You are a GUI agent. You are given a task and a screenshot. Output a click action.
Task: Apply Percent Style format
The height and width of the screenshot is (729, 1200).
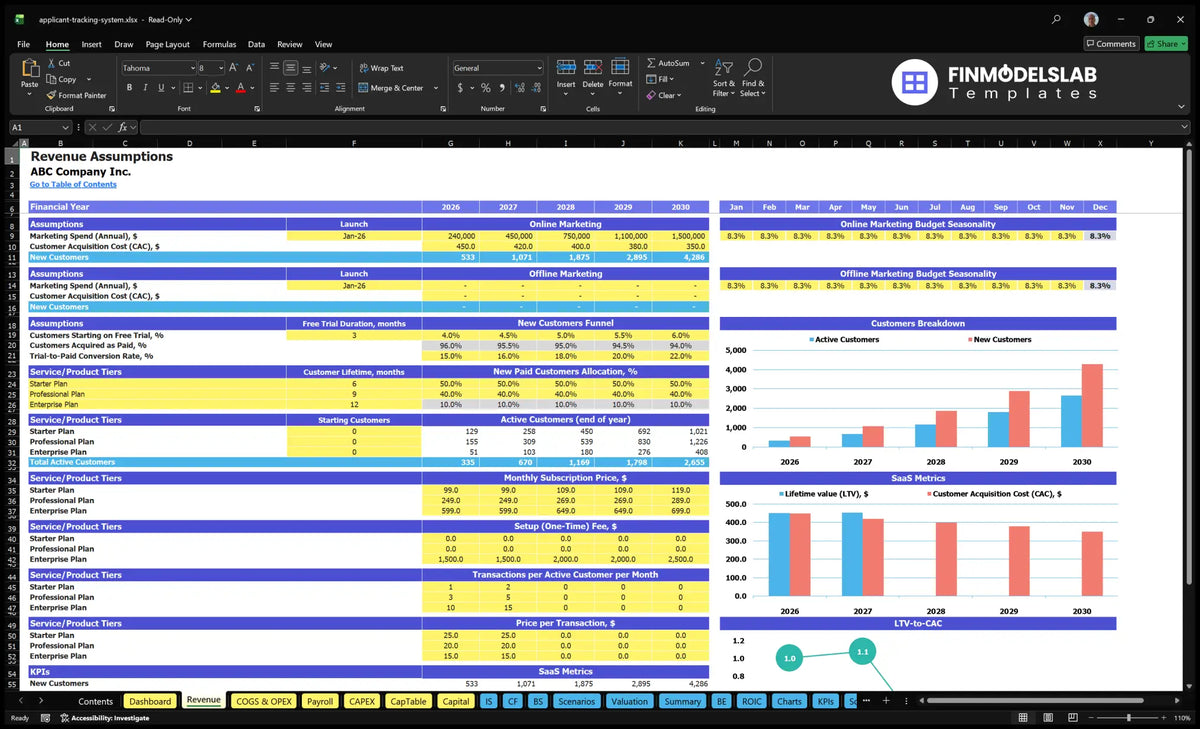click(x=486, y=88)
